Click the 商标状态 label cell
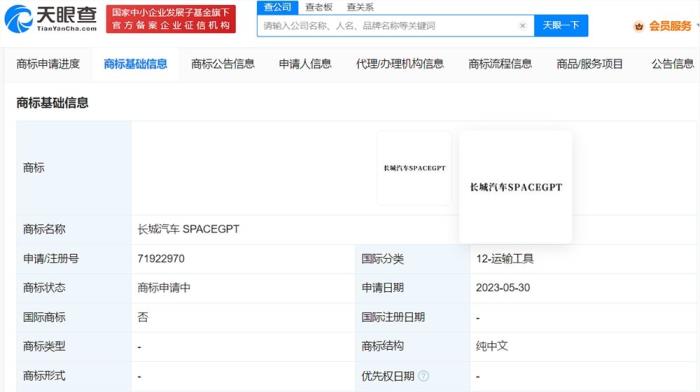 tap(74, 288)
